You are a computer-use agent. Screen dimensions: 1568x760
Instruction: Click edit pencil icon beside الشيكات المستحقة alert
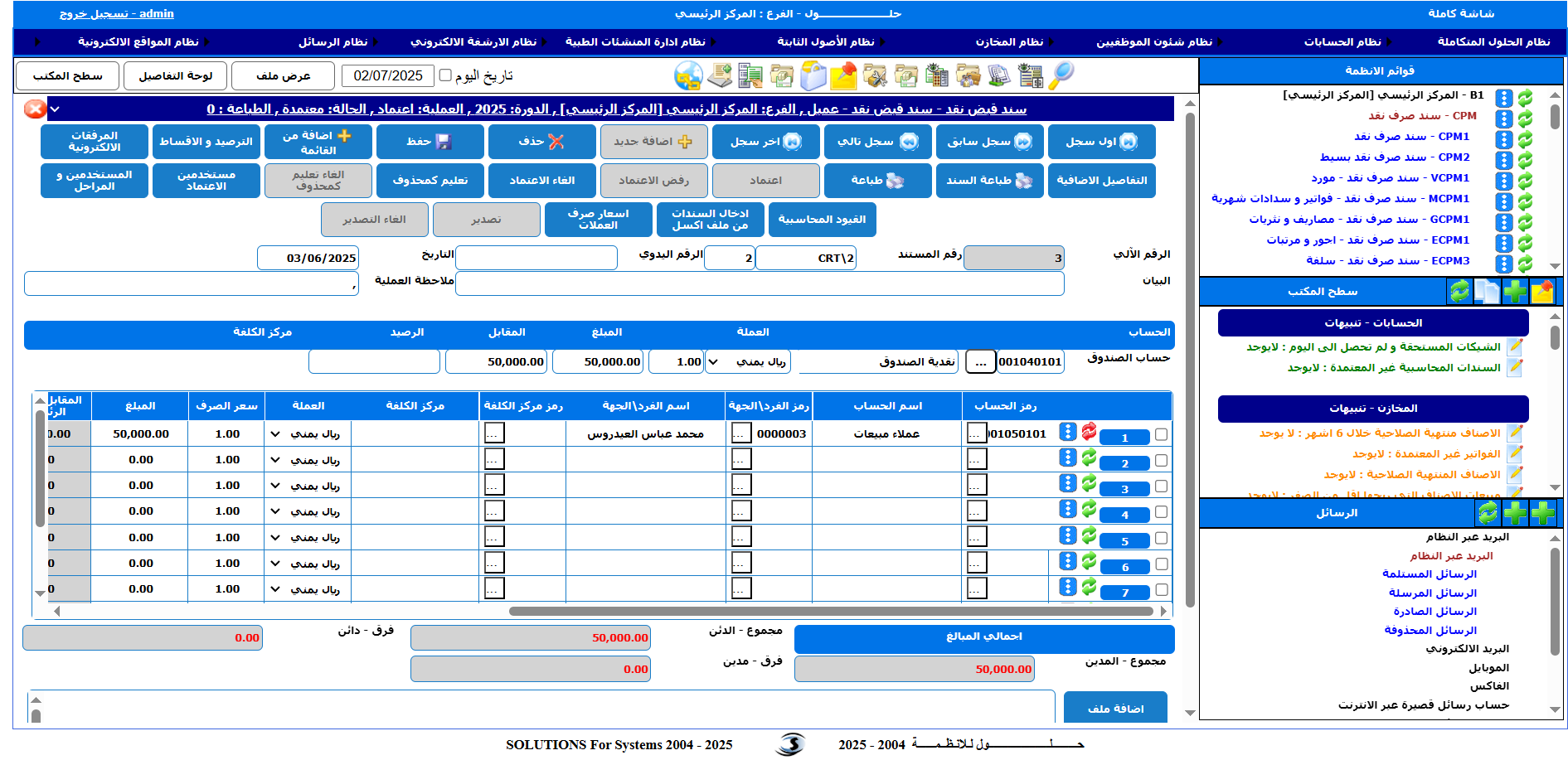pyautogui.click(x=1515, y=346)
